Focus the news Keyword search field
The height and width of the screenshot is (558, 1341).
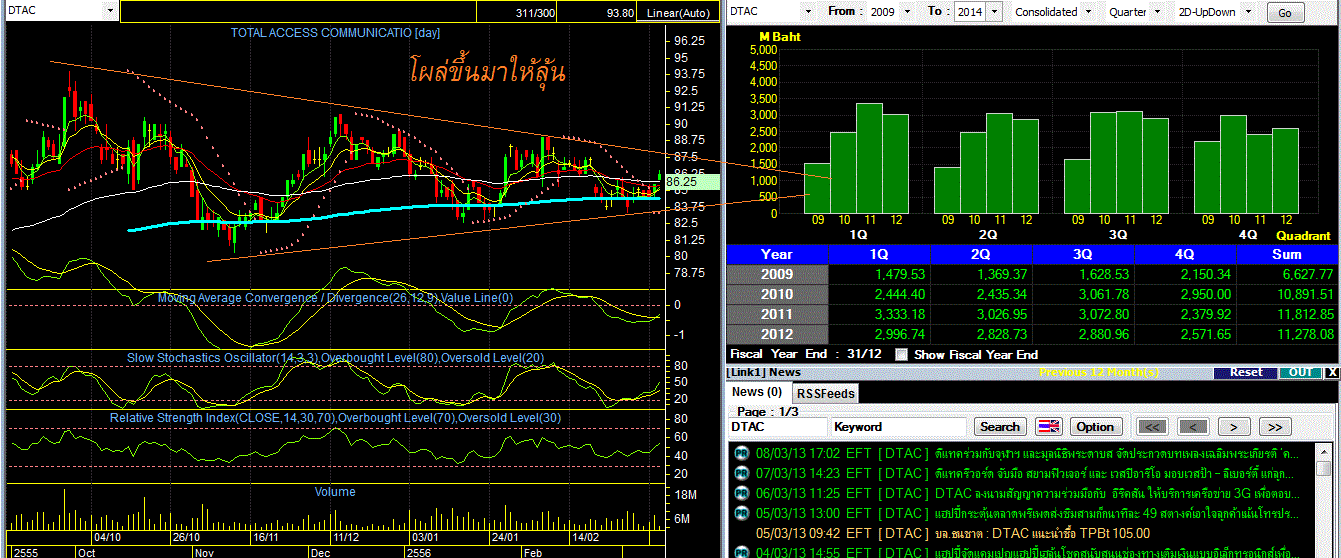[x=898, y=426]
